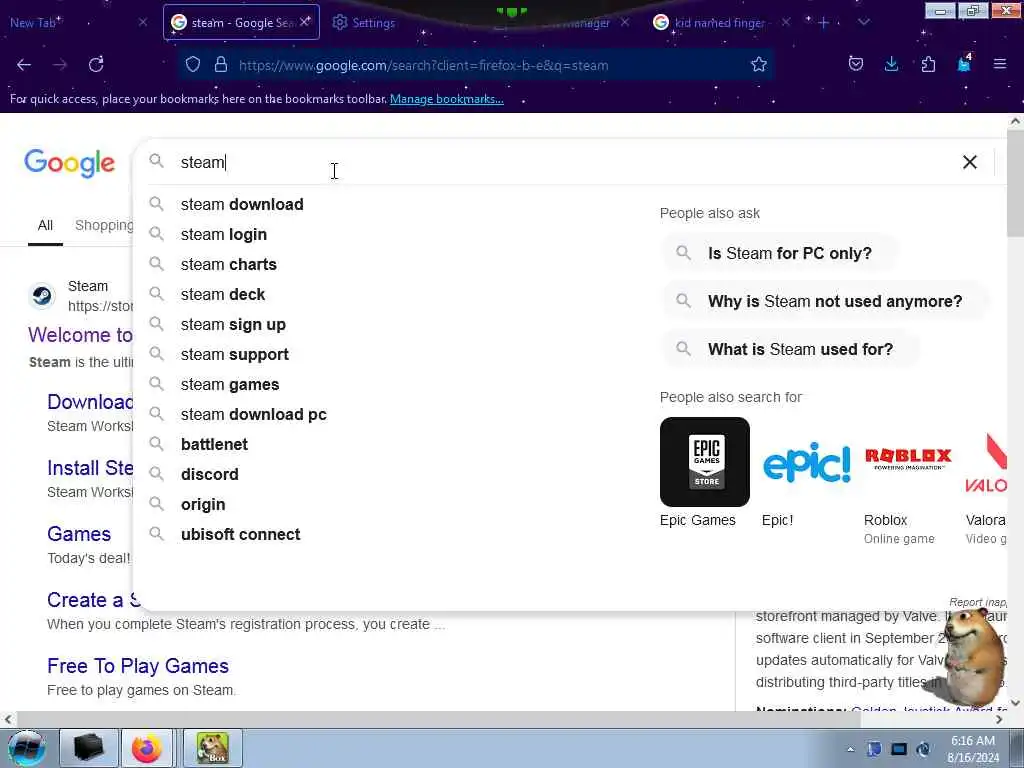Choose the ubisoft connect suggestion
Viewport: 1024px width, 768px height.
240,535
